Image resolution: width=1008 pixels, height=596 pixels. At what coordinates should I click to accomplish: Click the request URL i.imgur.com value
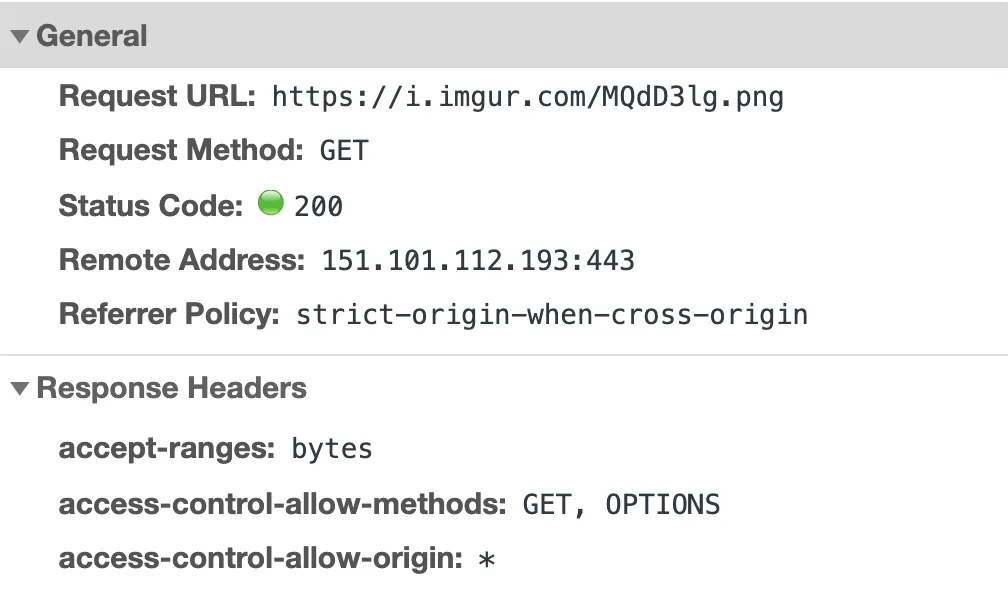click(x=527, y=97)
